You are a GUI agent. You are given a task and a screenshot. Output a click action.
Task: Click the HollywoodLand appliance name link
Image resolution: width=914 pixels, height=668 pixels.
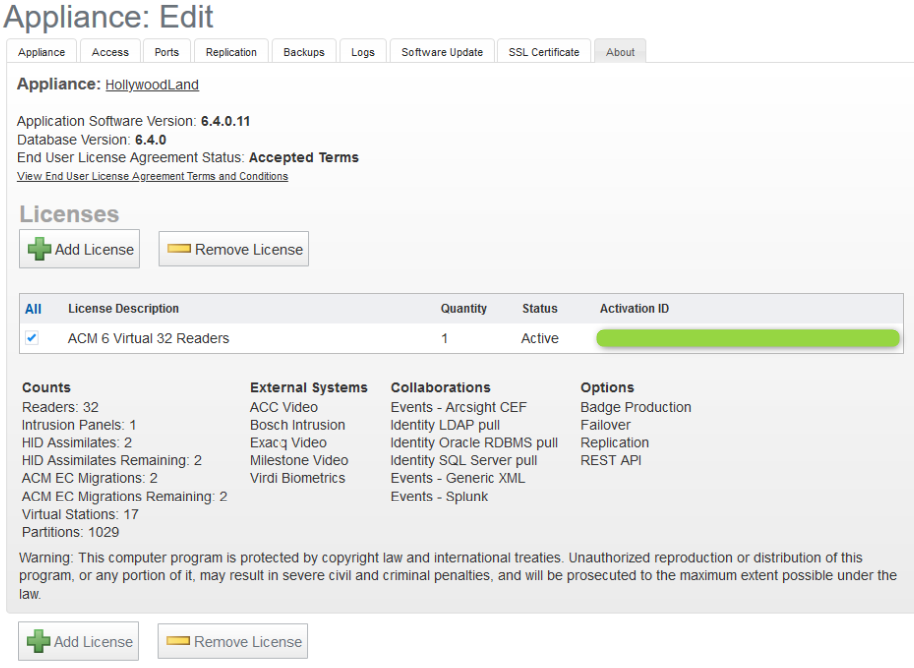coord(152,85)
